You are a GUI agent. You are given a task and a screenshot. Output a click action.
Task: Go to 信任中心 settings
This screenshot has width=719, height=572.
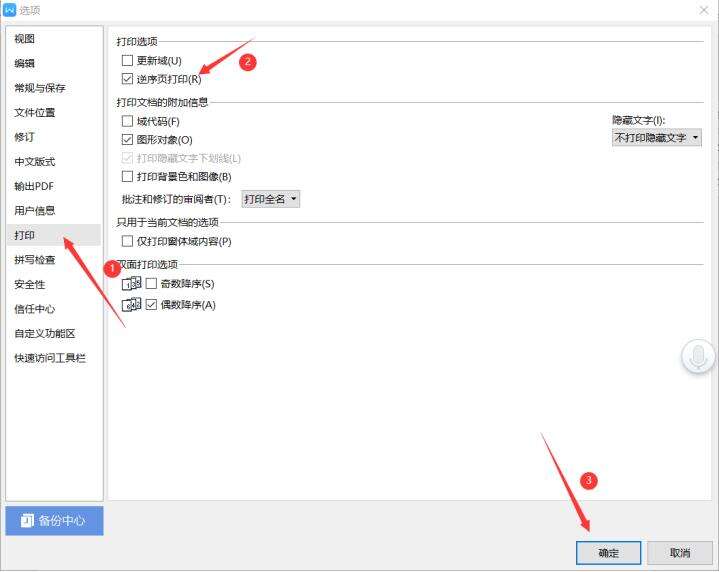pyautogui.click(x=54, y=309)
